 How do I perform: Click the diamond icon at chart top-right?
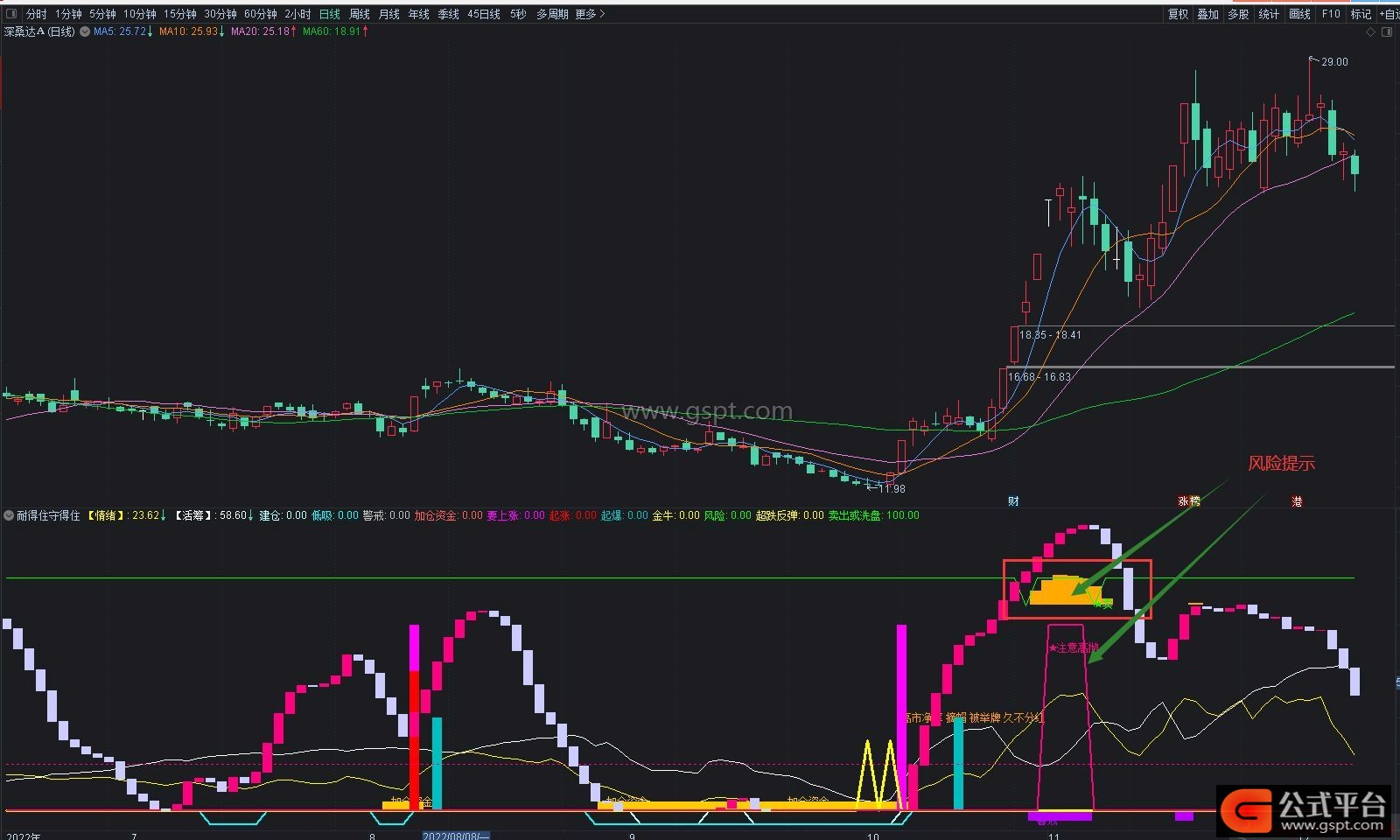tap(1371, 32)
